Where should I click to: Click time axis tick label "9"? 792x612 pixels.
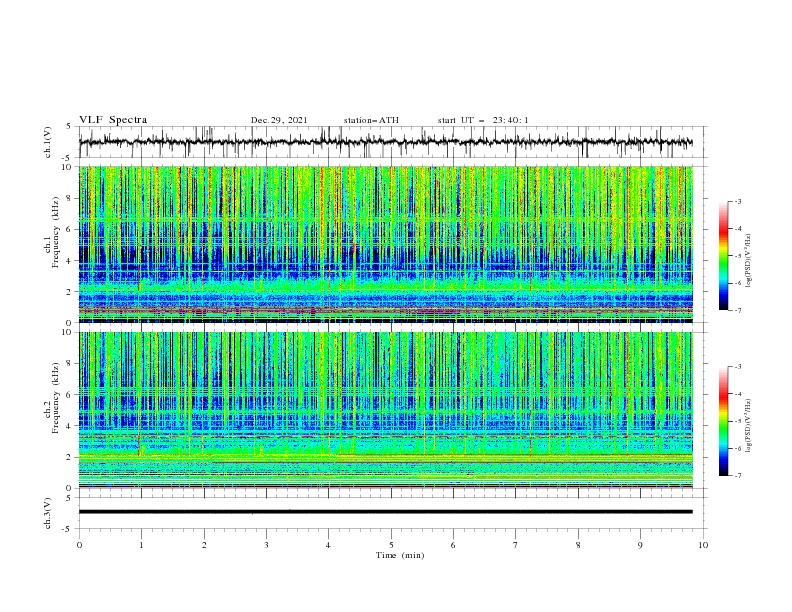click(x=640, y=545)
